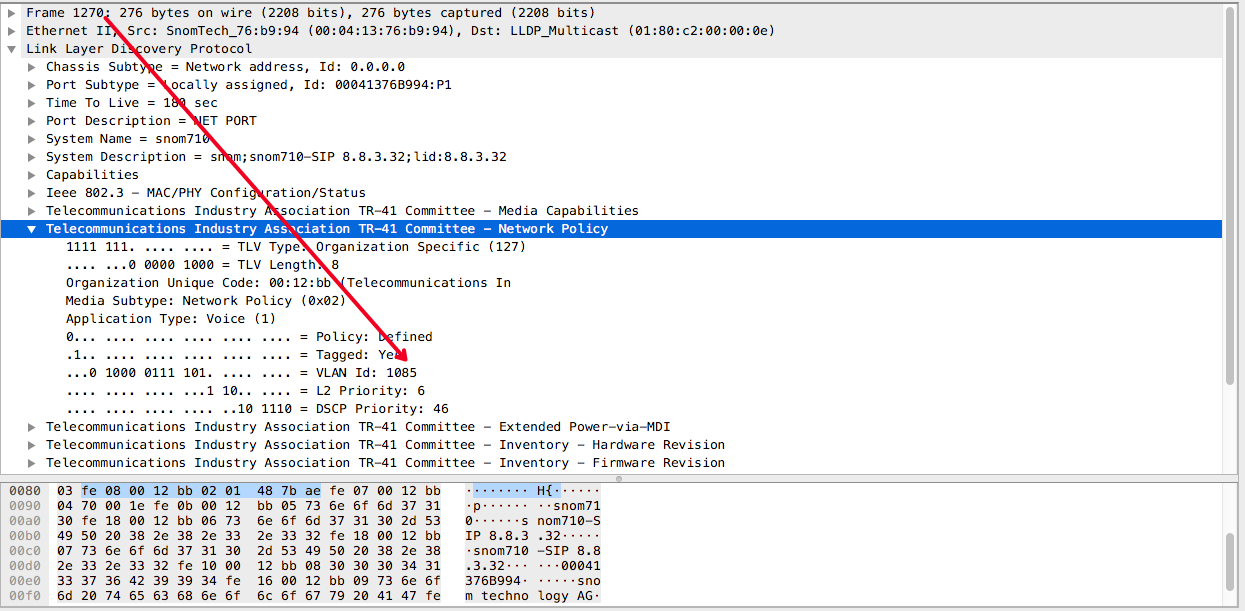The height and width of the screenshot is (611, 1245).
Task: Expand the Port Description field
Action: [x=31, y=120]
